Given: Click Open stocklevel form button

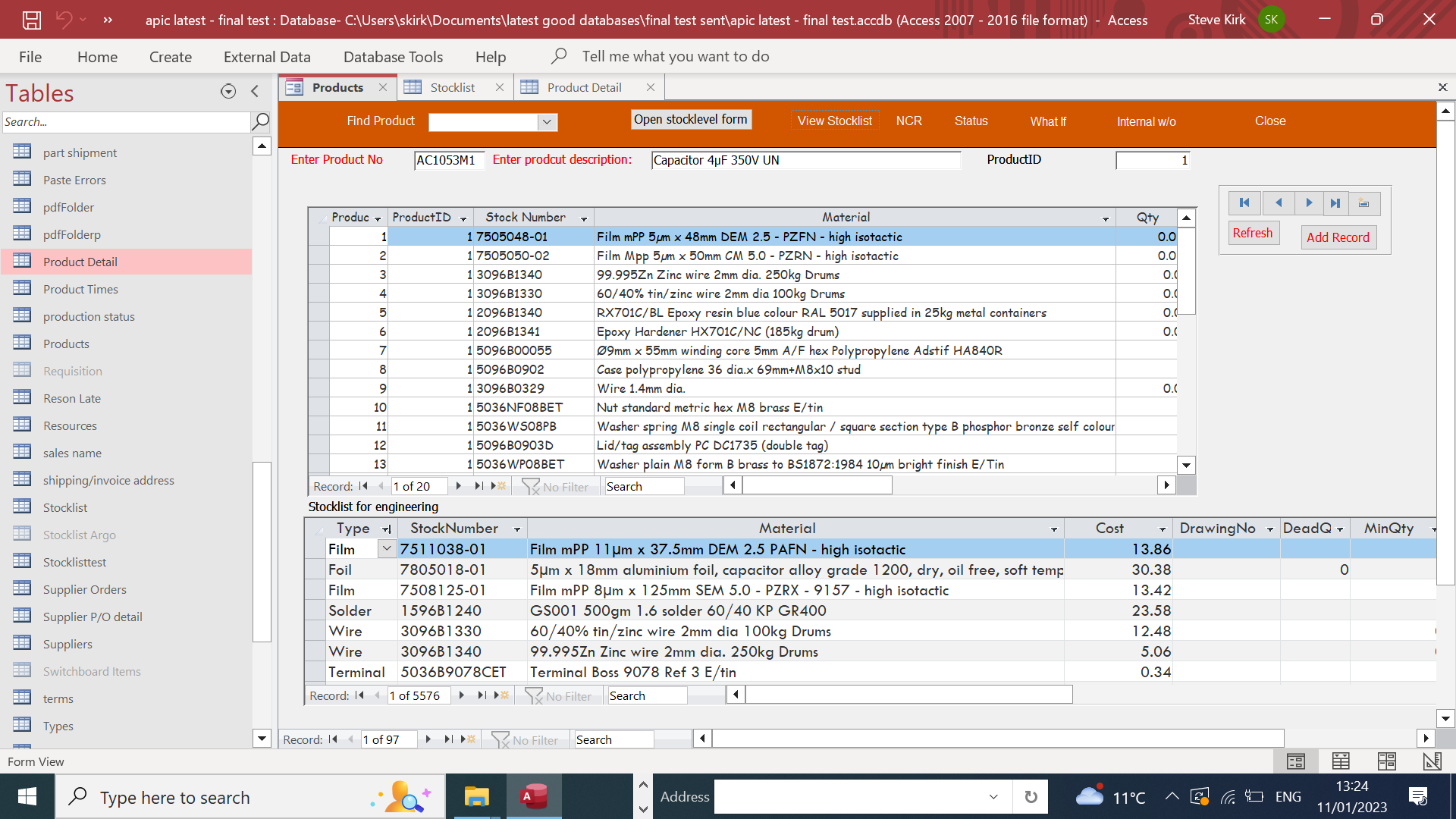Looking at the screenshot, I should click(691, 119).
